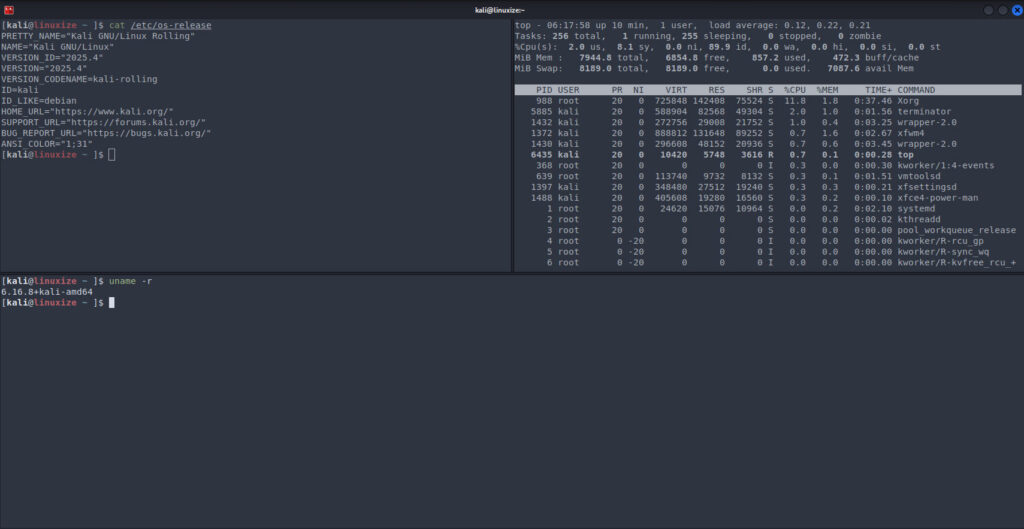Select the systemd process row
This screenshot has height=529, width=1024.
768,208
